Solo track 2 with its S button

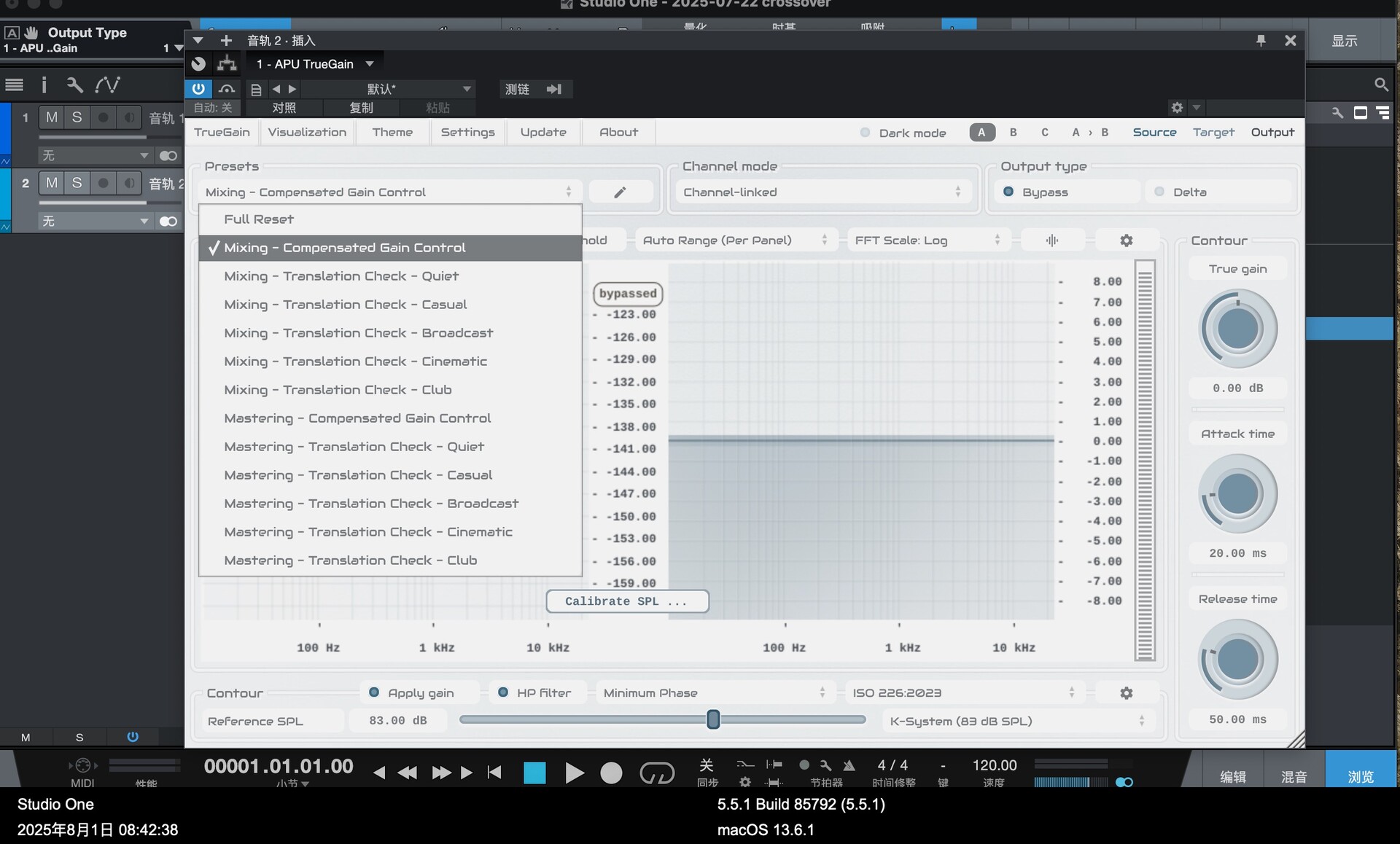(x=77, y=183)
